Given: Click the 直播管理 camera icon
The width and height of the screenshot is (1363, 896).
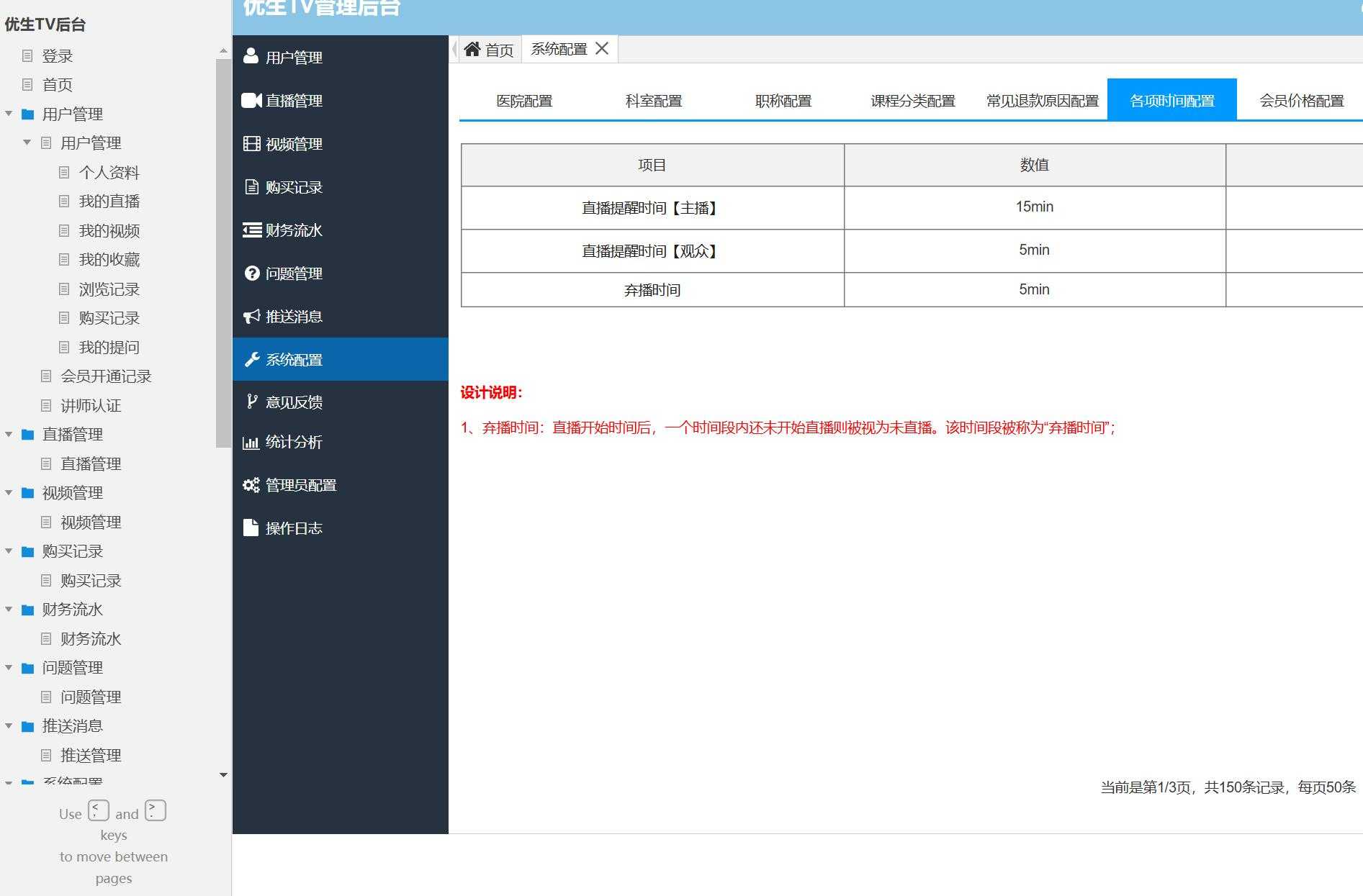Looking at the screenshot, I should tap(251, 100).
